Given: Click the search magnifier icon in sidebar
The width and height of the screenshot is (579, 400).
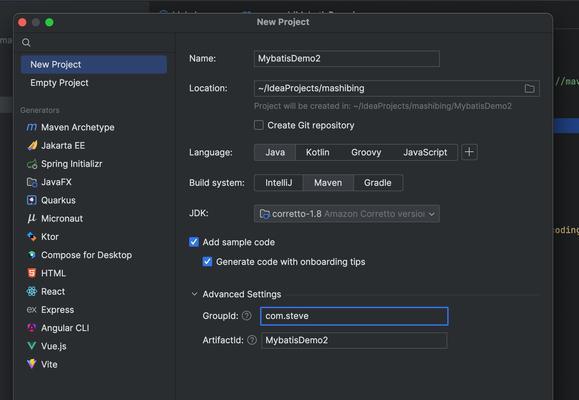Looking at the screenshot, I should (26, 42).
